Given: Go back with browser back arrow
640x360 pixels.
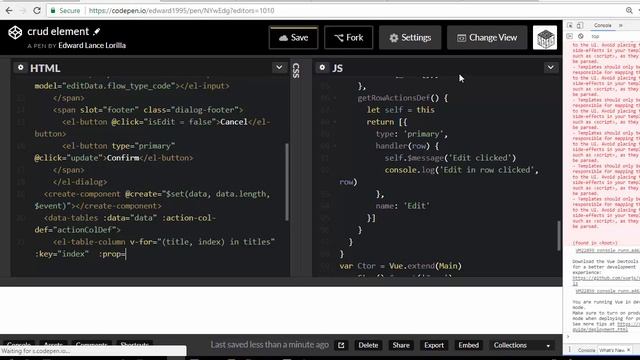Looking at the screenshot, I should point(9,11).
